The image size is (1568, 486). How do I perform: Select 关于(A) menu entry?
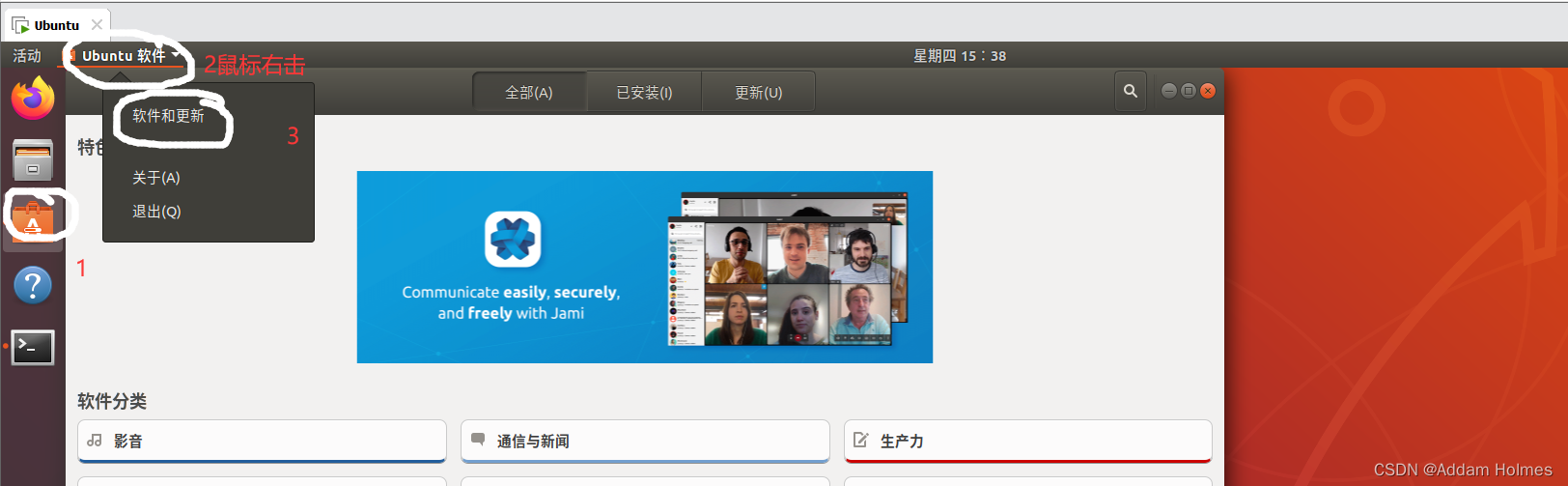click(156, 178)
